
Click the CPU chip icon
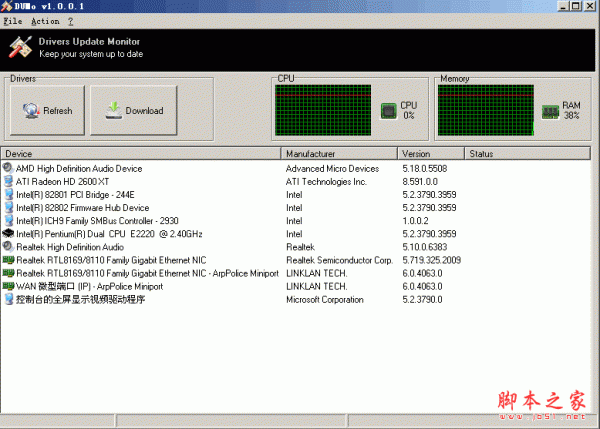pos(388,111)
